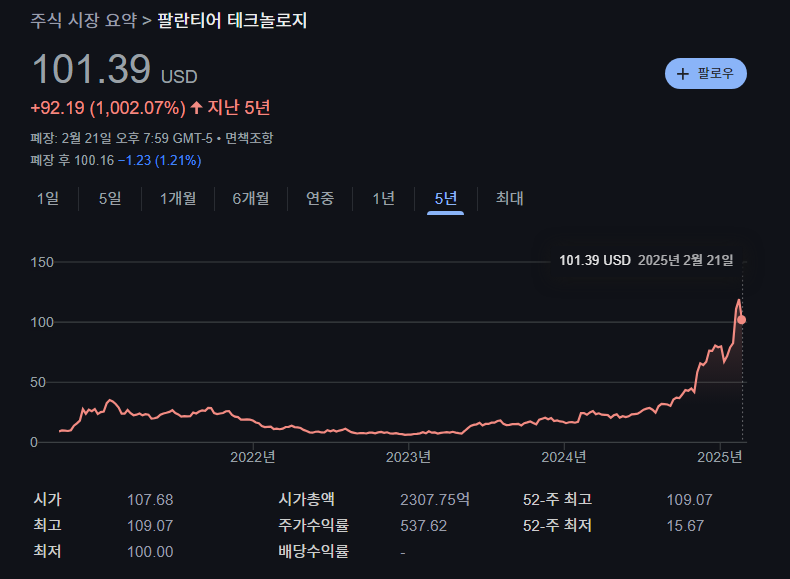
Task: Select the active 5년 tab
Action: click(445, 198)
